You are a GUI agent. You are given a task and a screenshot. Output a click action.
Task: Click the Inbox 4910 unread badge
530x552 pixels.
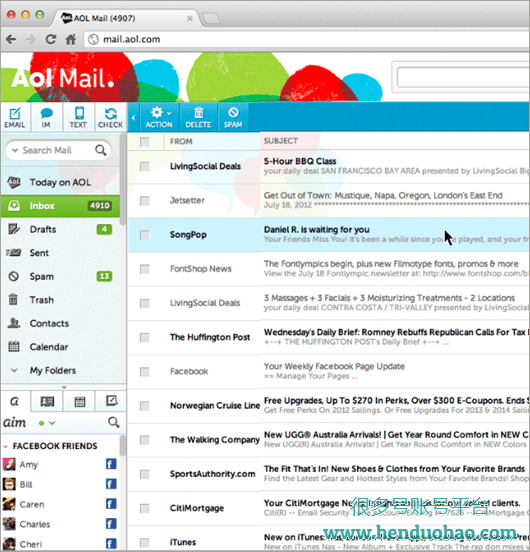pos(100,206)
